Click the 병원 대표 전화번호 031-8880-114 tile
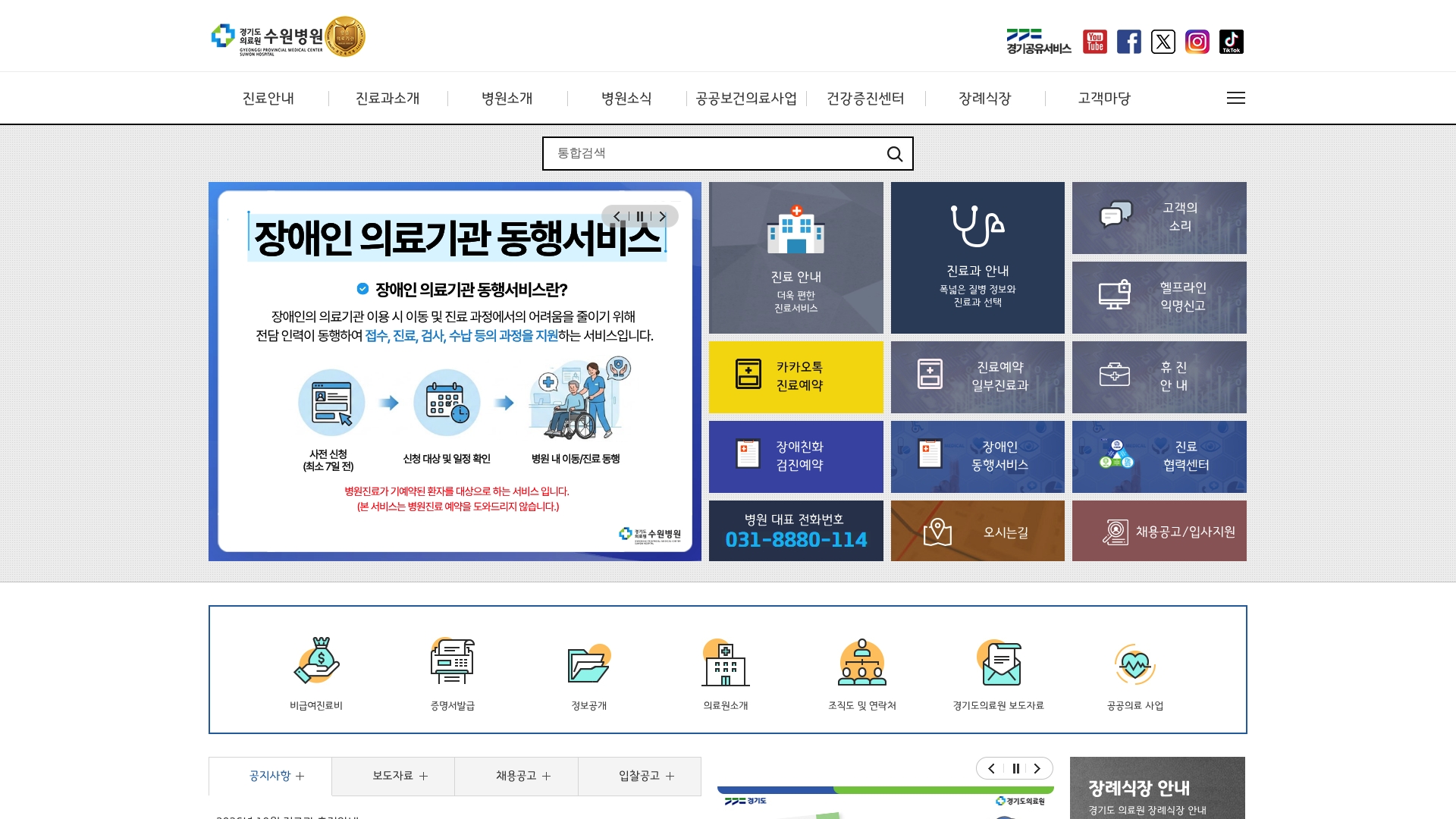 tap(795, 531)
